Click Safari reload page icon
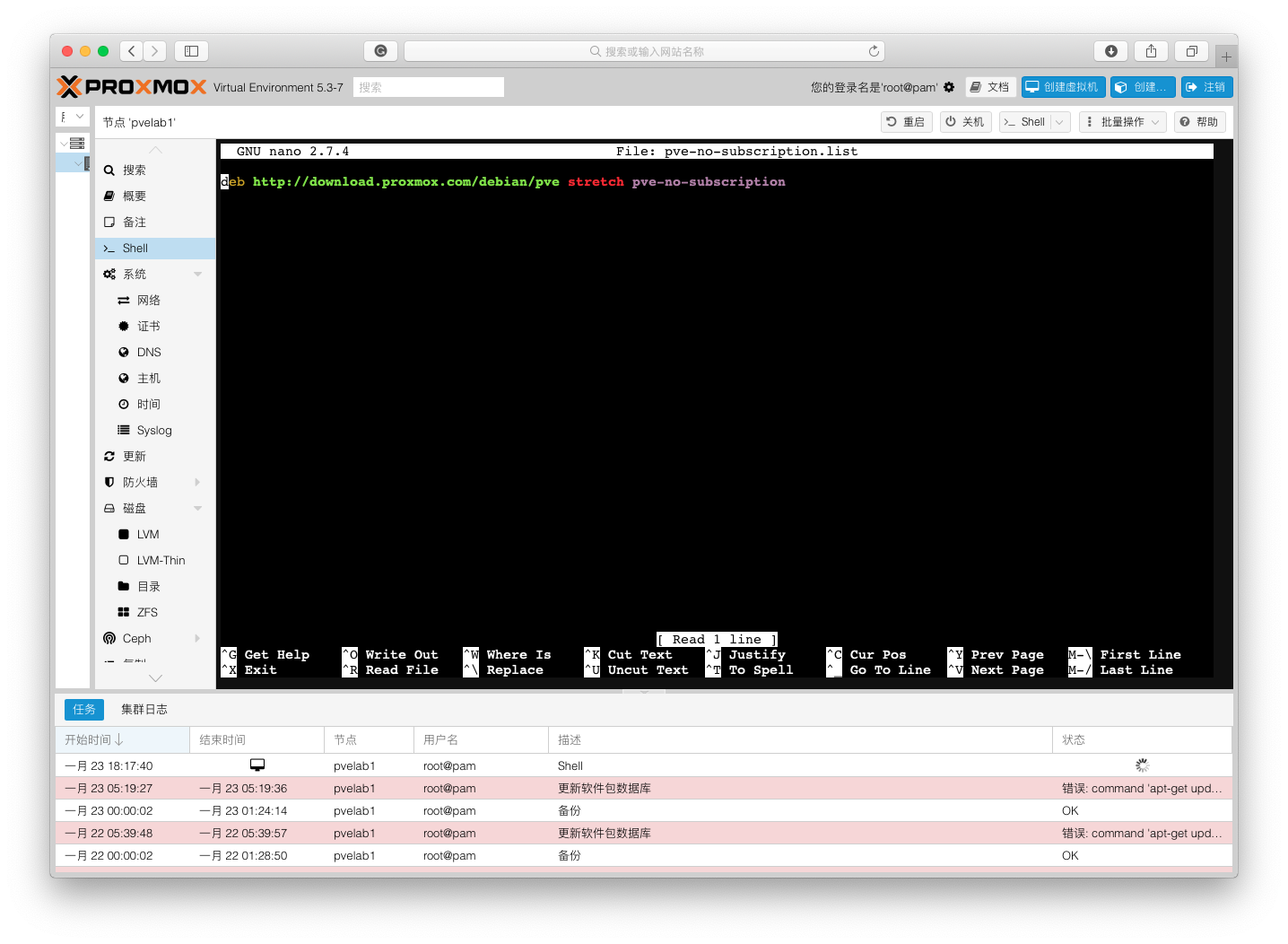 click(x=874, y=51)
